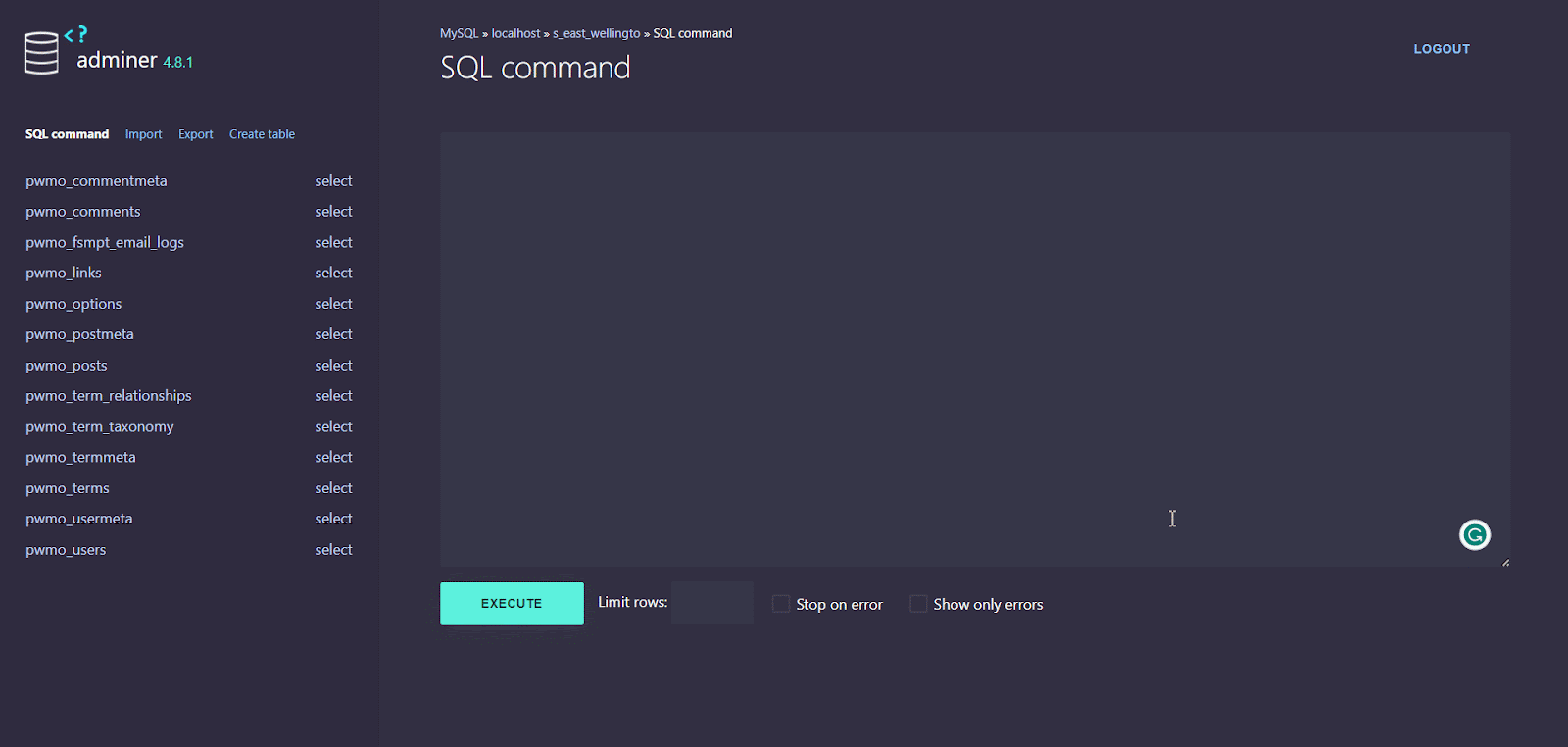Click select next to pwmo_usermeta
This screenshot has height=747, width=1568.
333,519
